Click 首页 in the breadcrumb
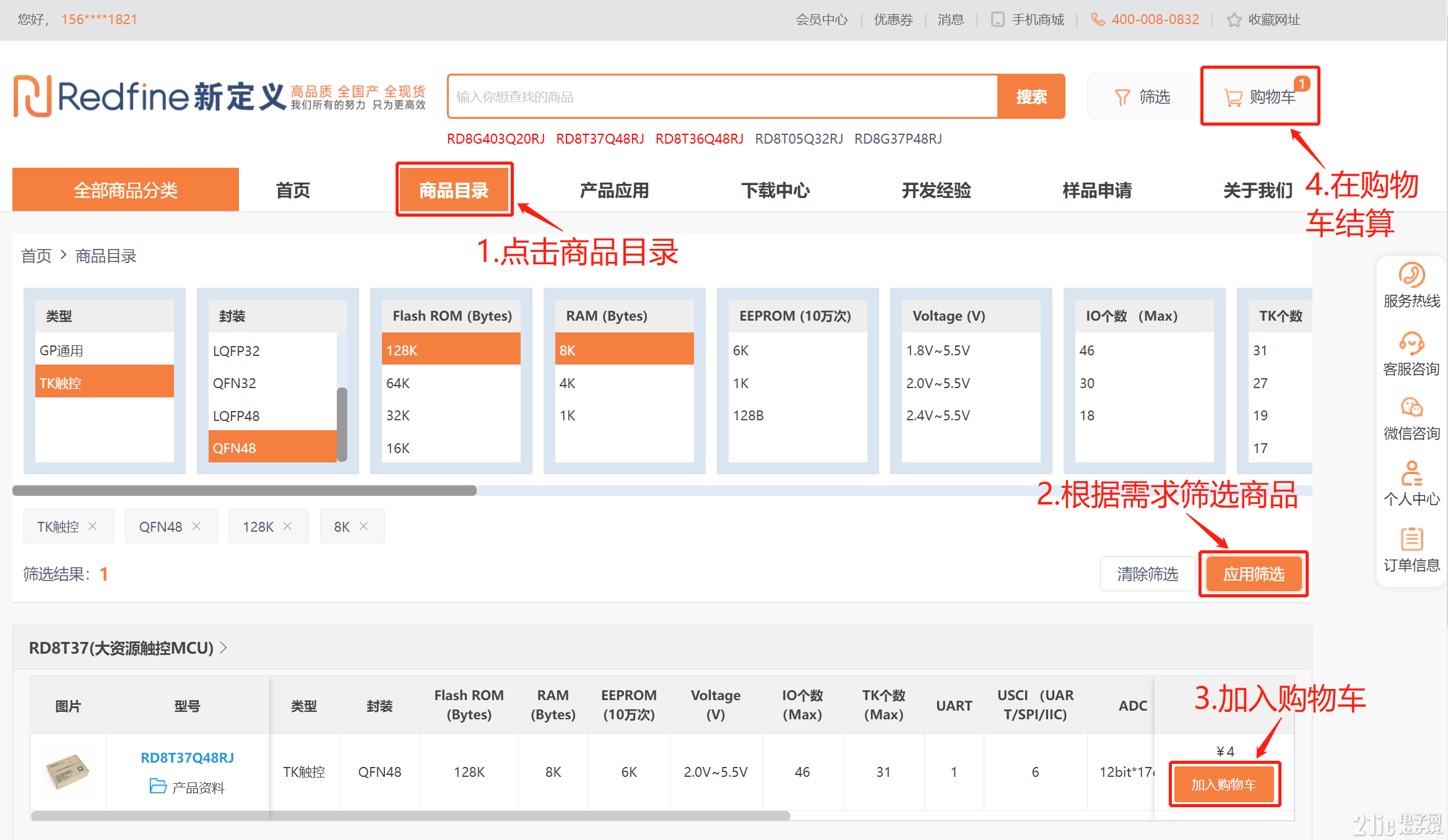Screen dimensions: 1448x840 (x=37, y=256)
